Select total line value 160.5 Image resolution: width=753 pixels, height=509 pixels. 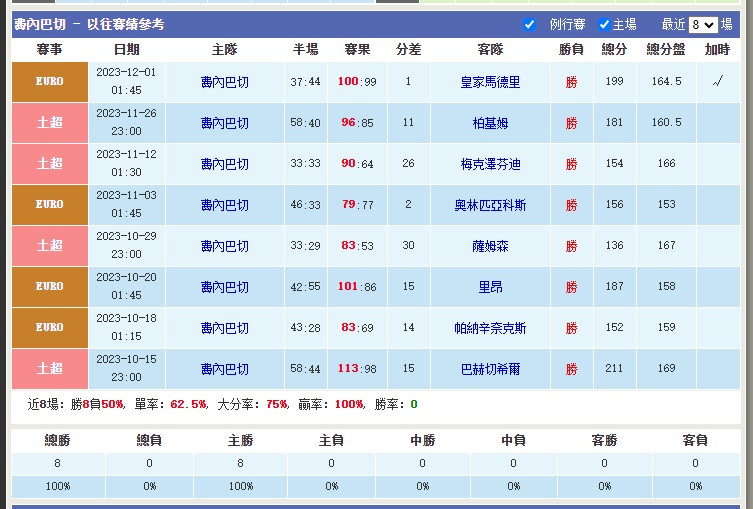point(667,123)
